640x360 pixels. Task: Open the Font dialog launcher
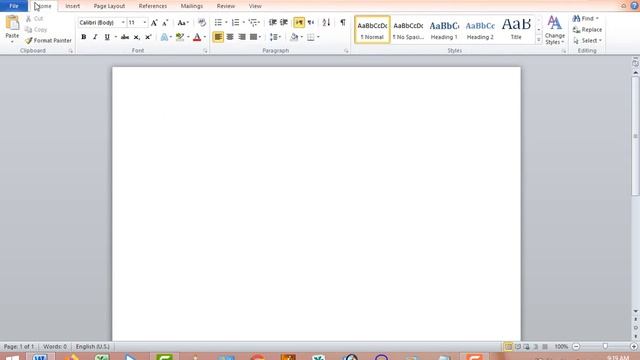coord(205,51)
